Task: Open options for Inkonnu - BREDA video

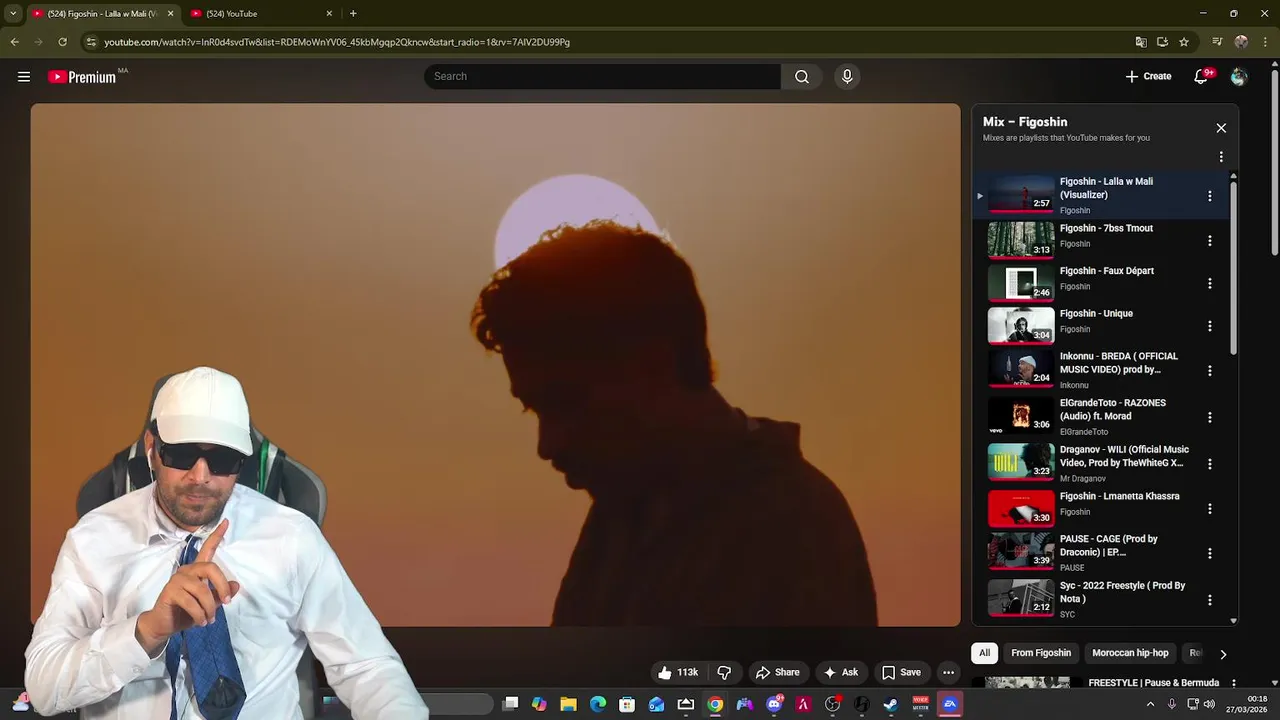Action: (1209, 371)
